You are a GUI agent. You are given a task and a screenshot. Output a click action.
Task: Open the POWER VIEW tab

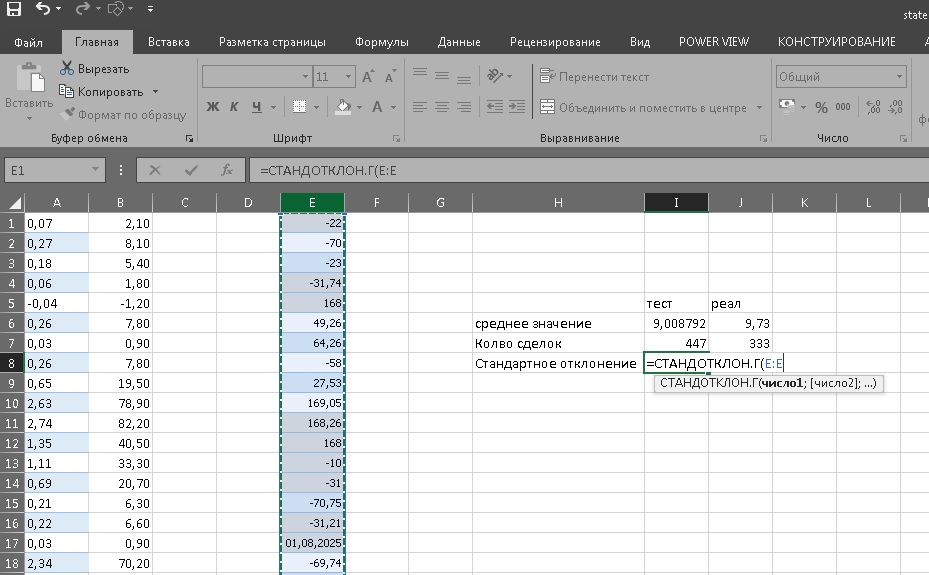coord(714,42)
